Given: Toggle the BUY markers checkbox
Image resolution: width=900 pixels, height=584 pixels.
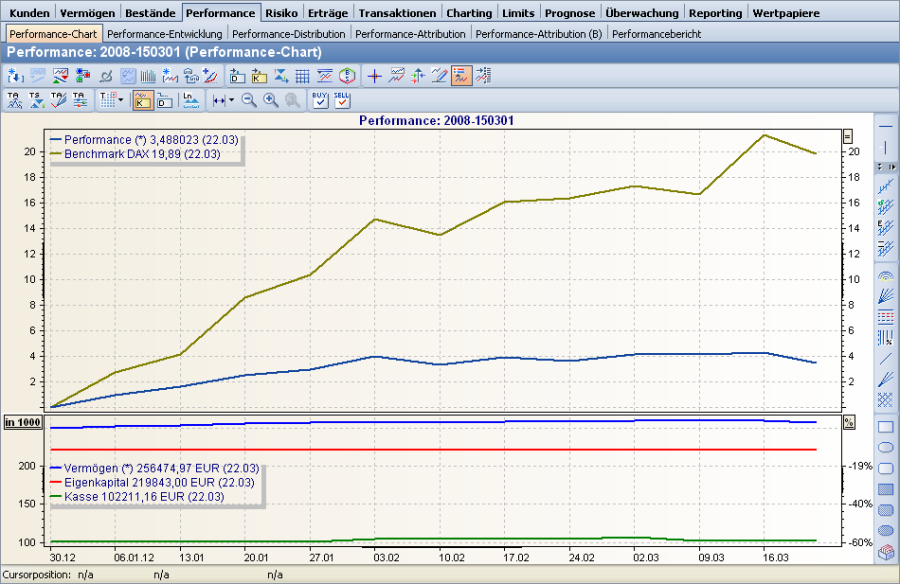Looking at the screenshot, I should (x=319, y=100).
